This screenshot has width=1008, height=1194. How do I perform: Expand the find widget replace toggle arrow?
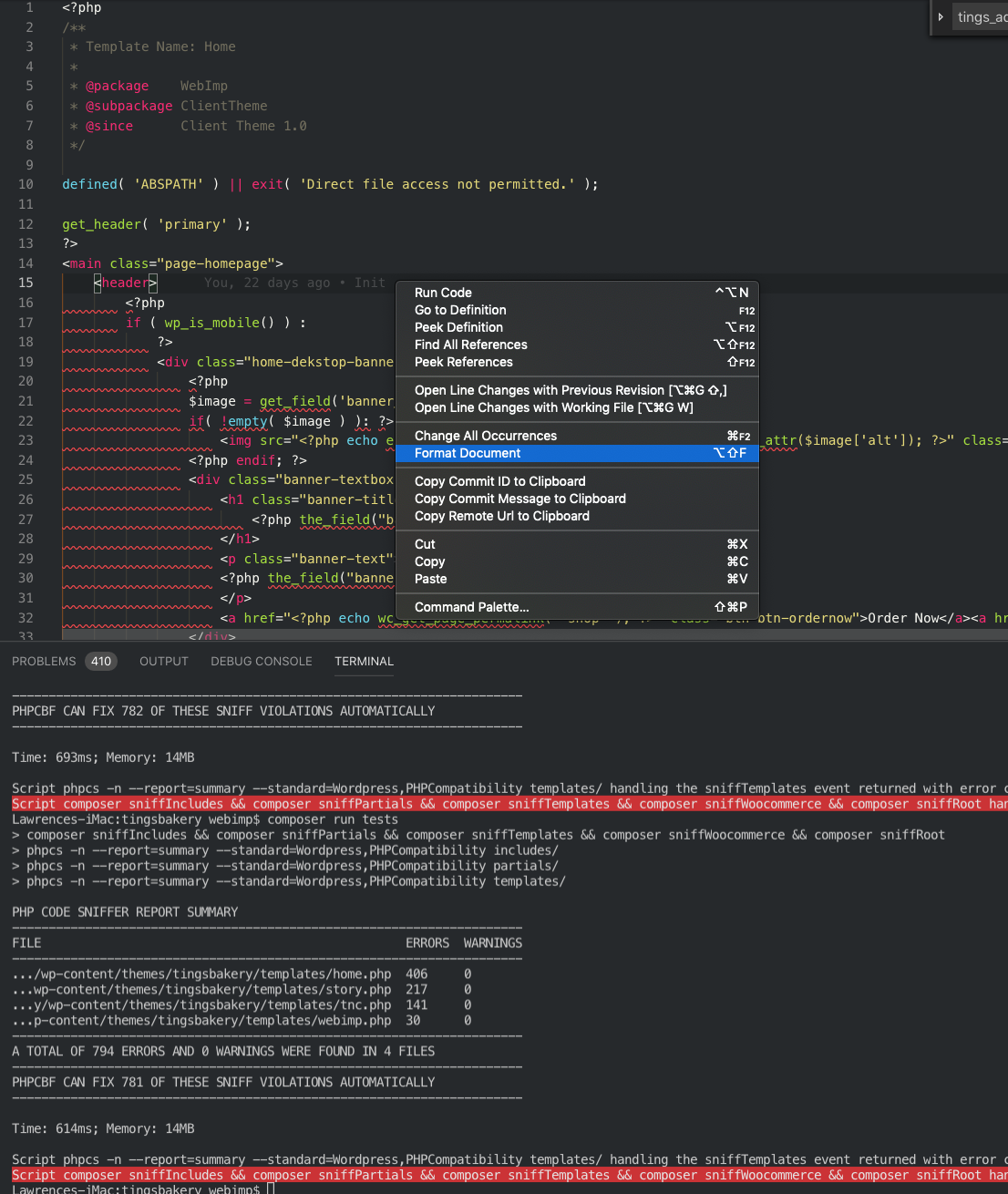[941, 16]
